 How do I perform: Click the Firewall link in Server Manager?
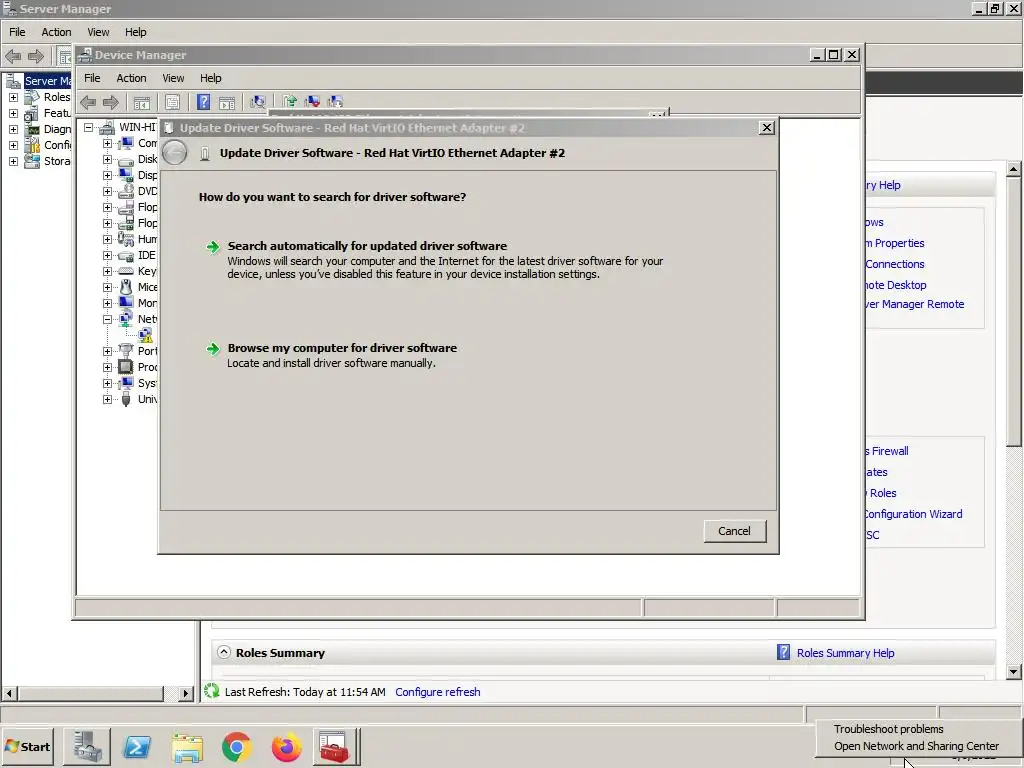click(x=887, y=451)
